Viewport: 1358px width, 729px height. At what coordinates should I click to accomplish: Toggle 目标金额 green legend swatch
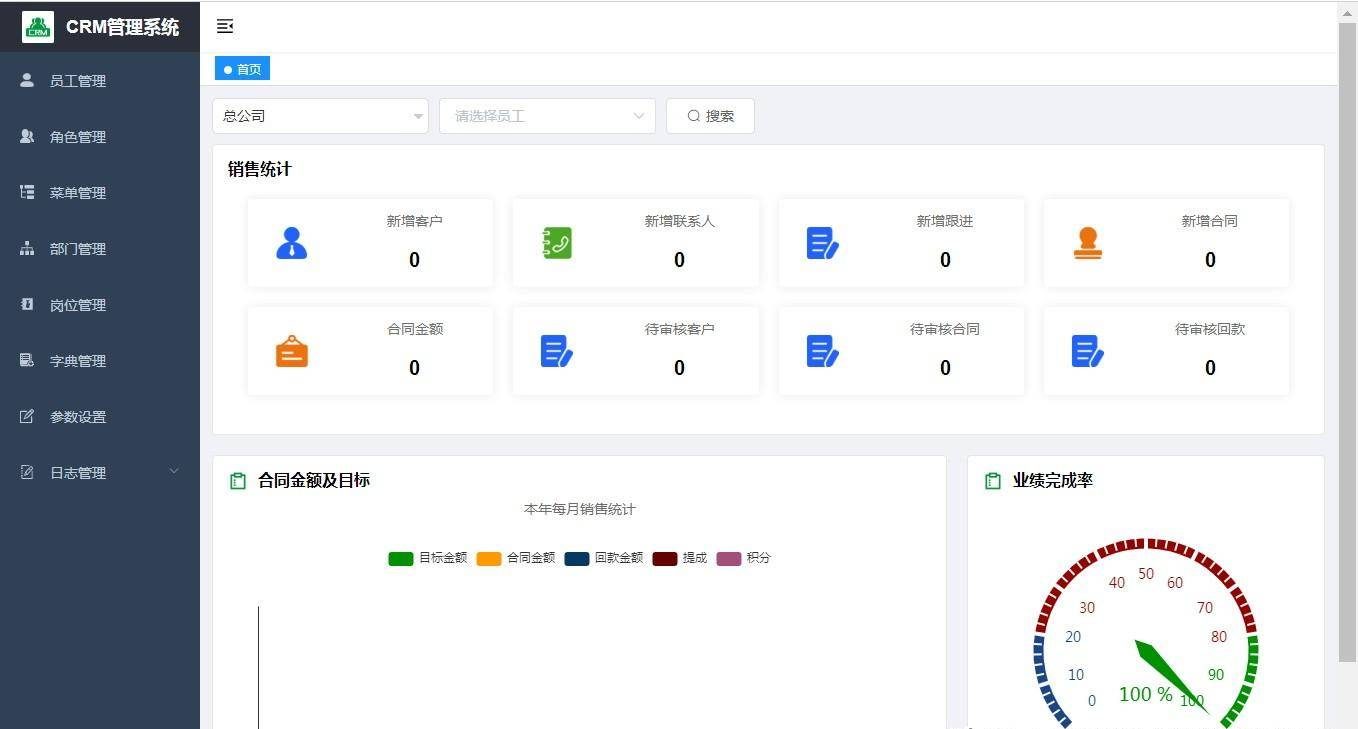pos(400,558)
